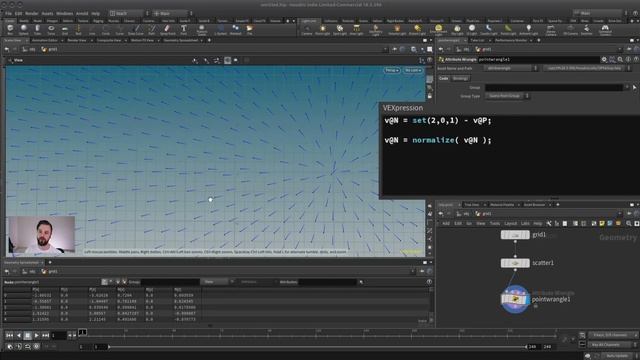Open the Main radial menu dropdown
The image size is (640, 360).
click(x=172, y=13)
